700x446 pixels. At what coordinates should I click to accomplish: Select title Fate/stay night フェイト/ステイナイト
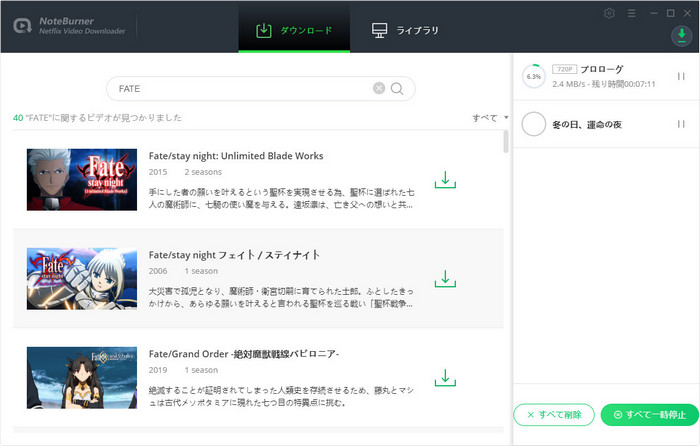coord(234,255)
